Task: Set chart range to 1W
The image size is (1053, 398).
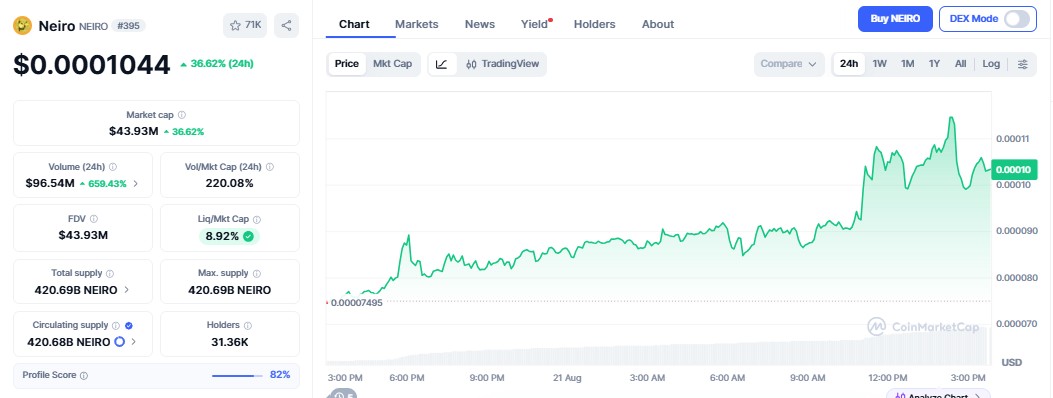Action: pos(880,64)
